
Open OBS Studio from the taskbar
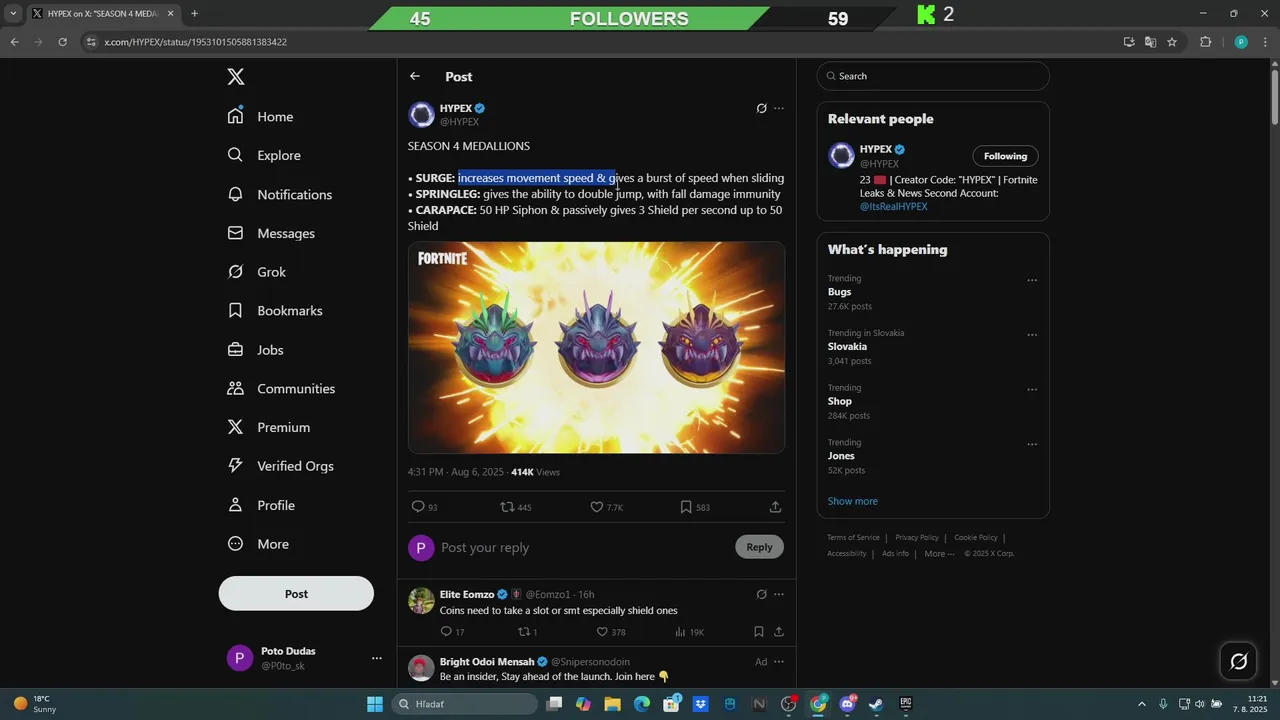[x=789, y=704]
